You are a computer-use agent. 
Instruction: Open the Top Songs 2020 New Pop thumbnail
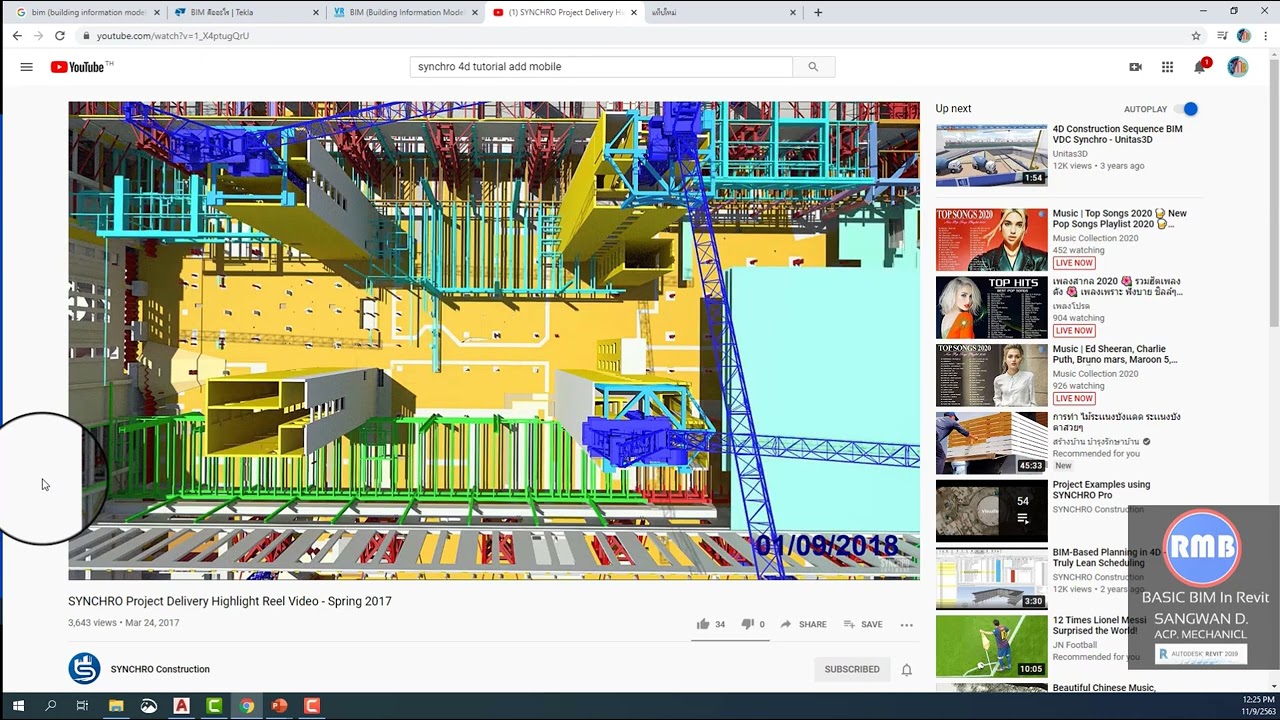991,239
